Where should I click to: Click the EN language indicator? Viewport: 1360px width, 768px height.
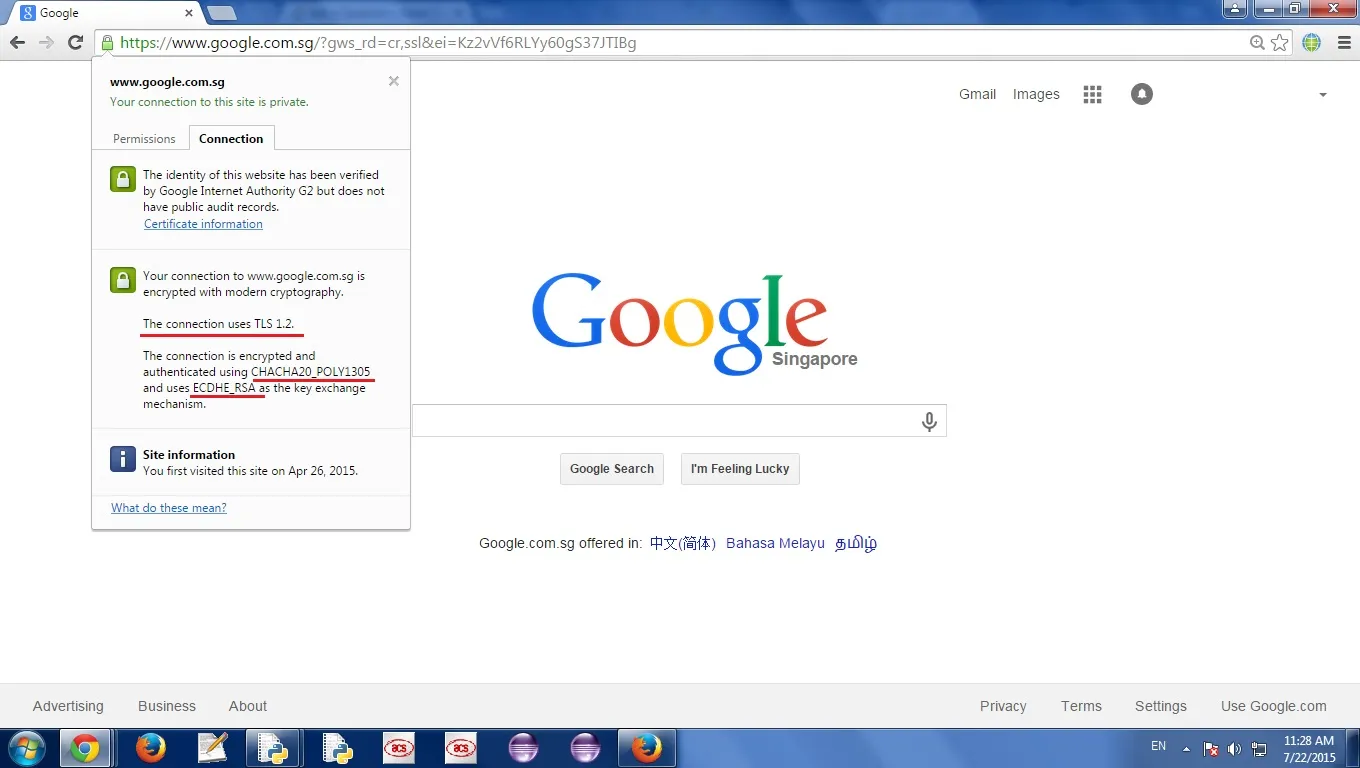tap(1159, 746)
